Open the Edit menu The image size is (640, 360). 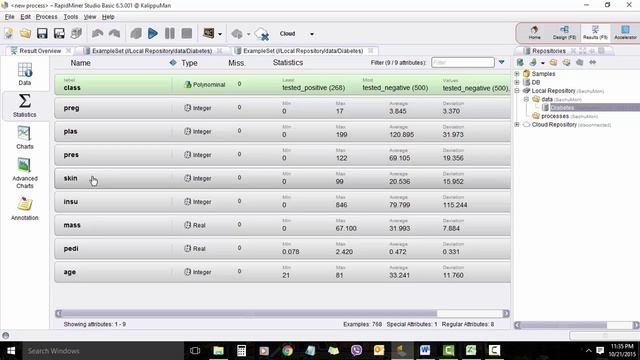[25, 17]
